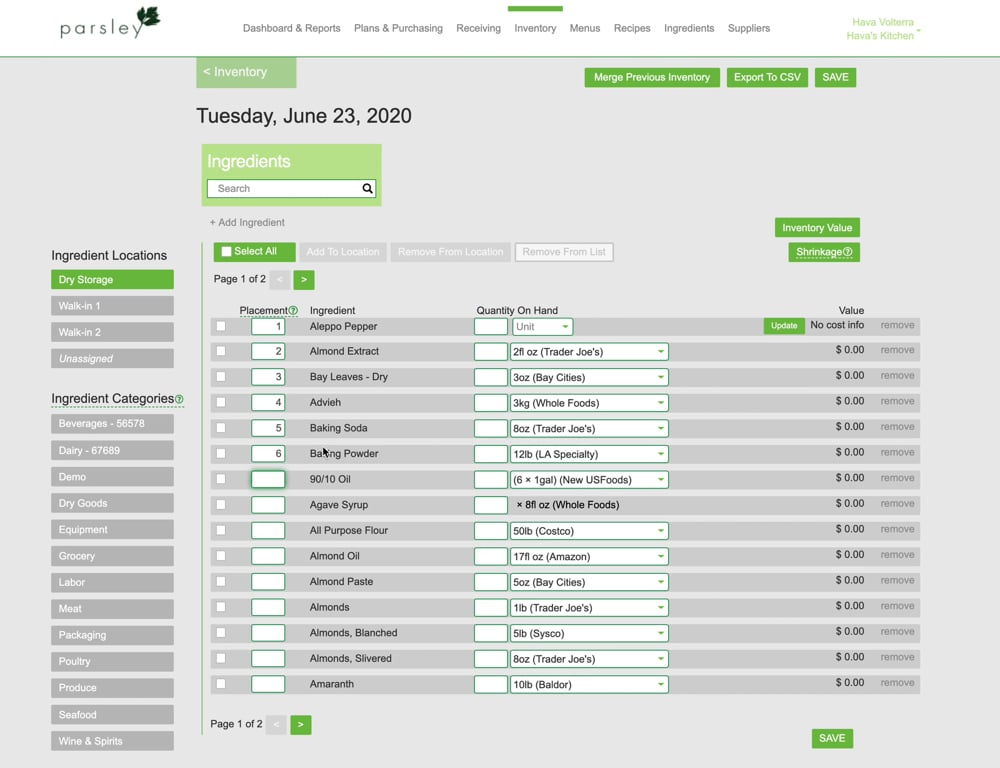Click the Merge Previous Inventory button
Image resolution: width=1000 pixels, height=768 pixels.
(651, 77)
